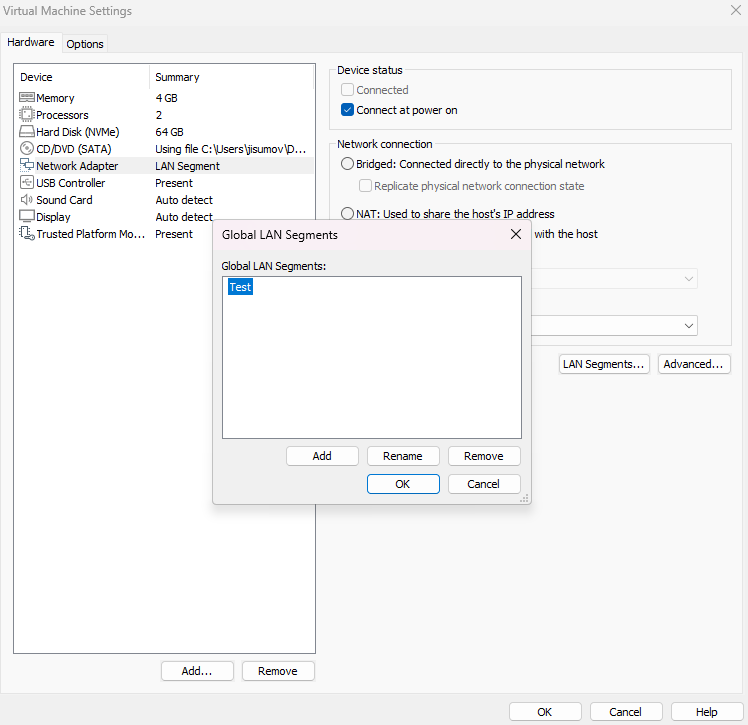The height and width of the screenshot is (725, 748).
Task: Select the USB Controller icon
Action: point(27,183)
